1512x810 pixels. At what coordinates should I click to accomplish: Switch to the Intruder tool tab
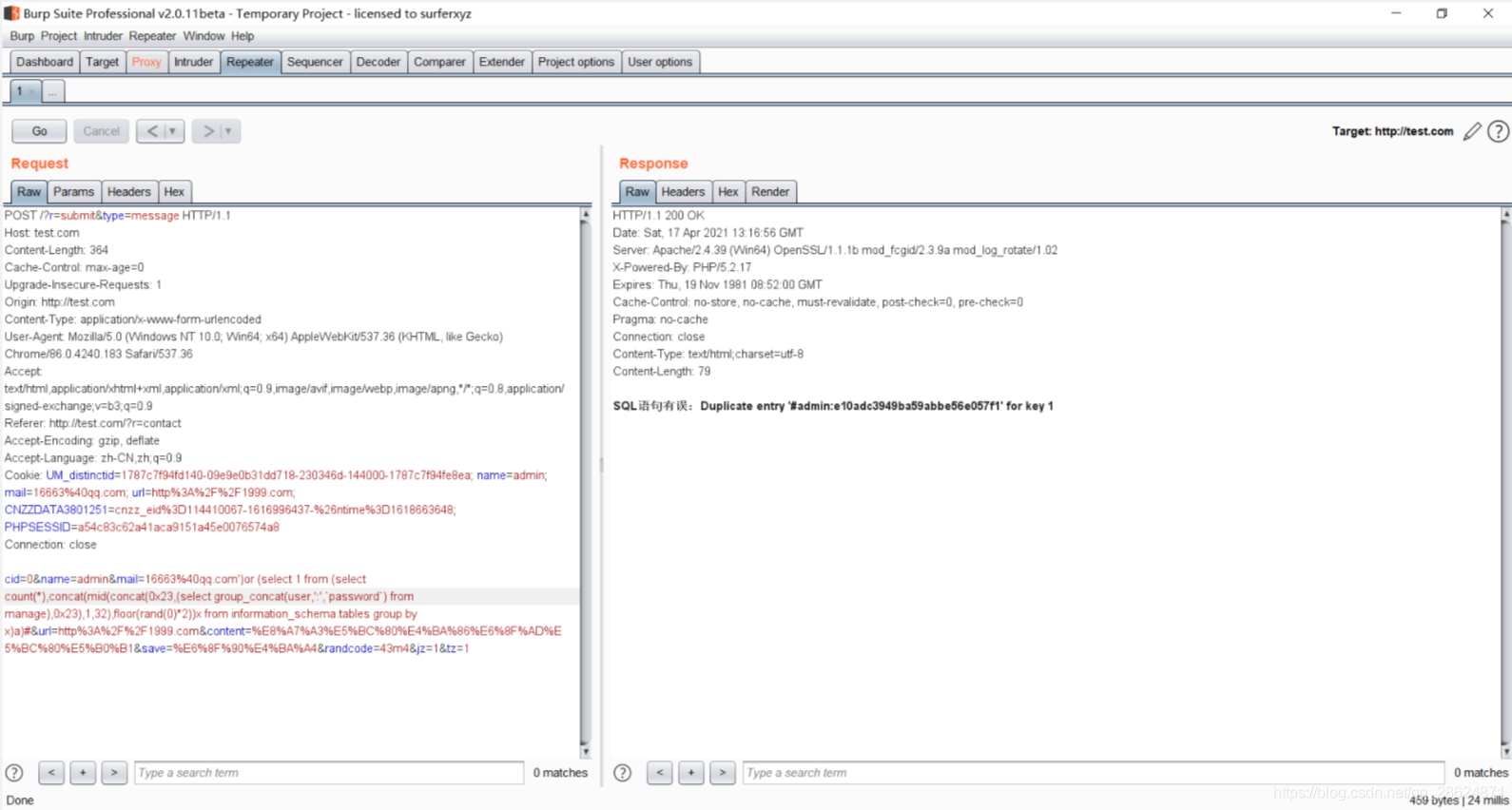[193, 62]
